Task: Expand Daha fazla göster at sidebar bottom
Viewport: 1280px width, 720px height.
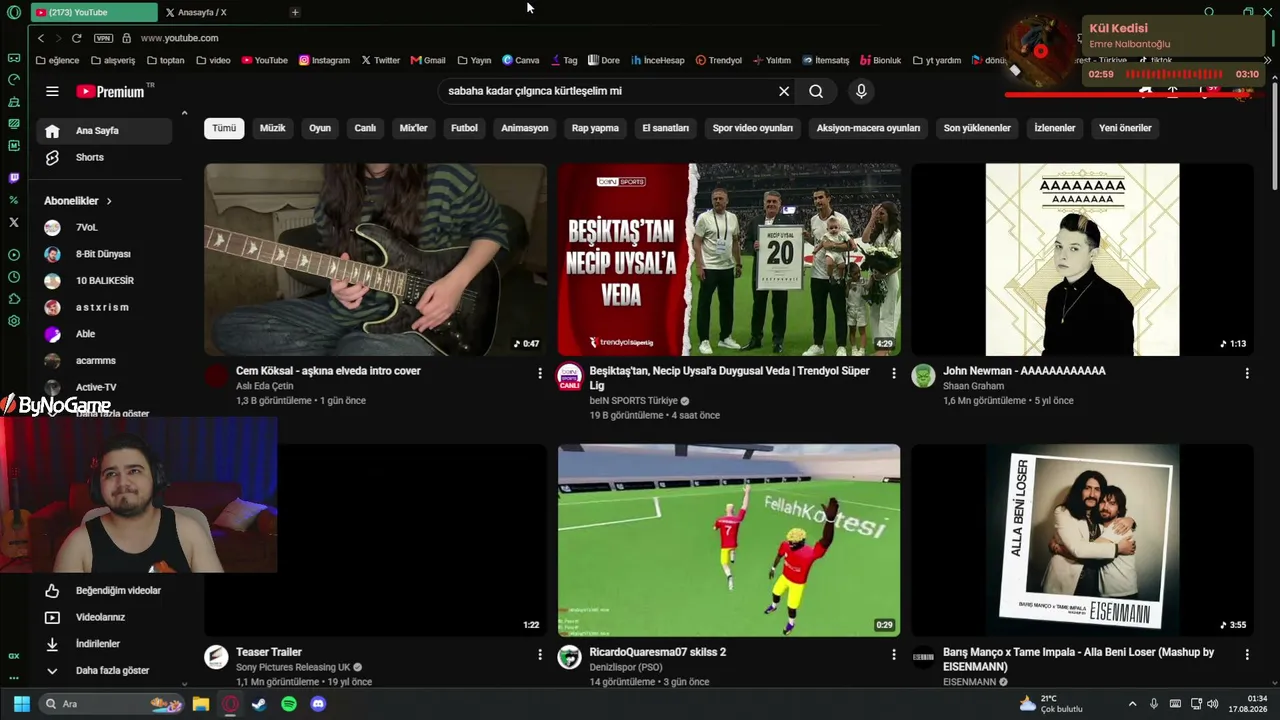Action: click(x=104, y=670)
